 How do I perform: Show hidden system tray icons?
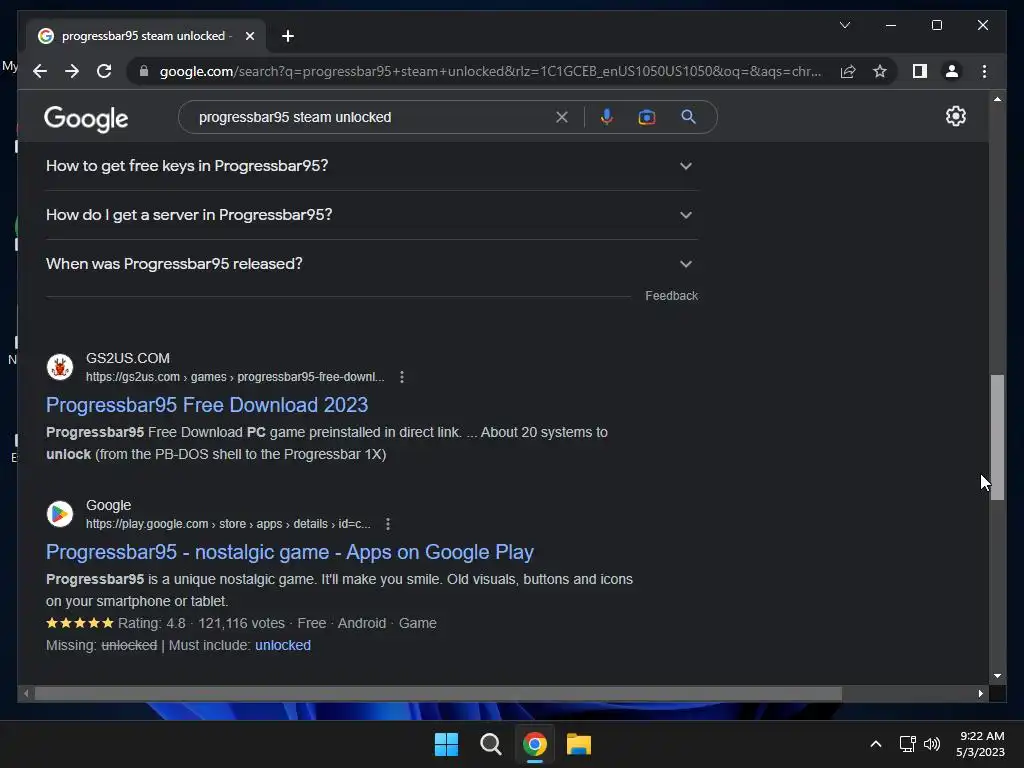[876, 744]
